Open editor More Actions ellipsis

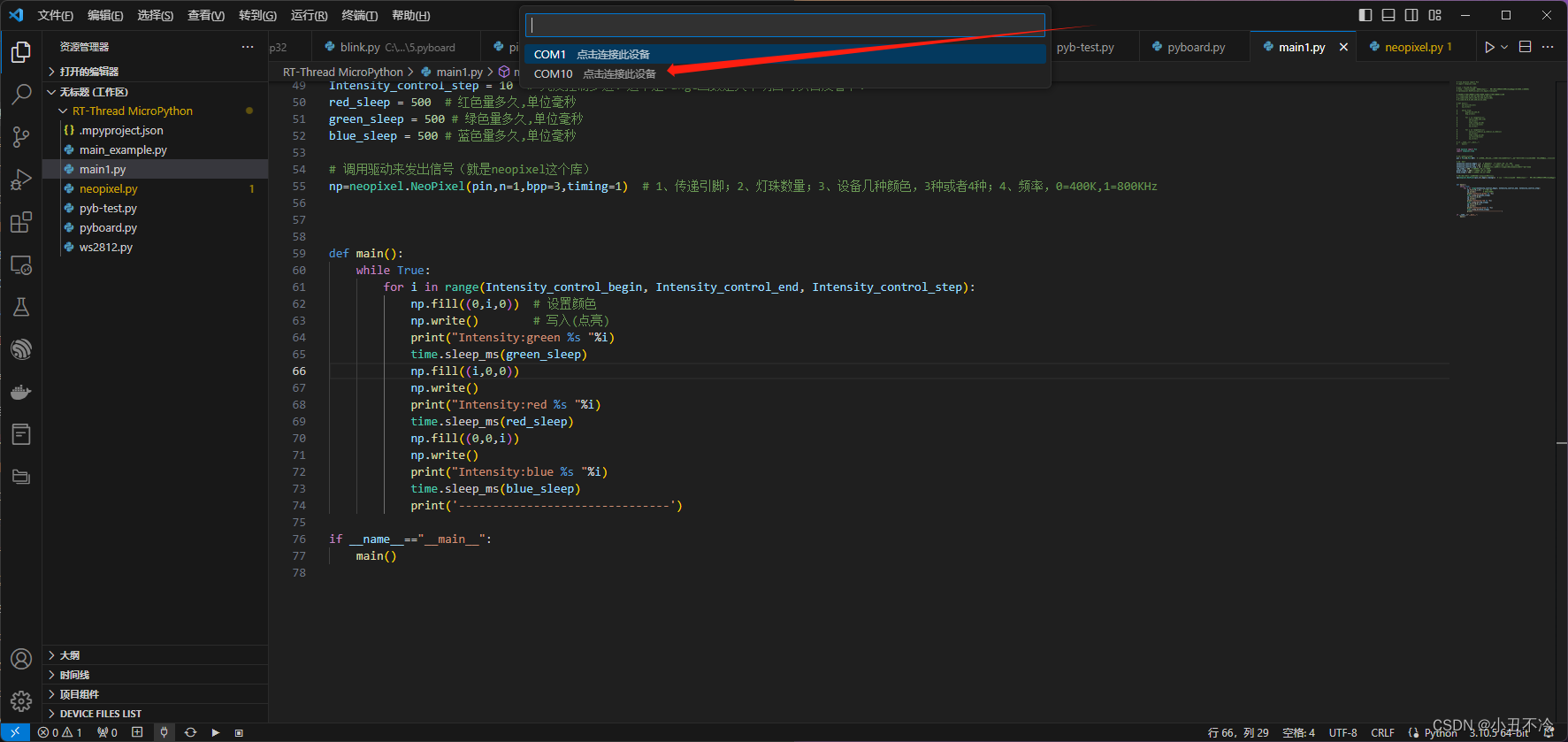point(1548,47)
